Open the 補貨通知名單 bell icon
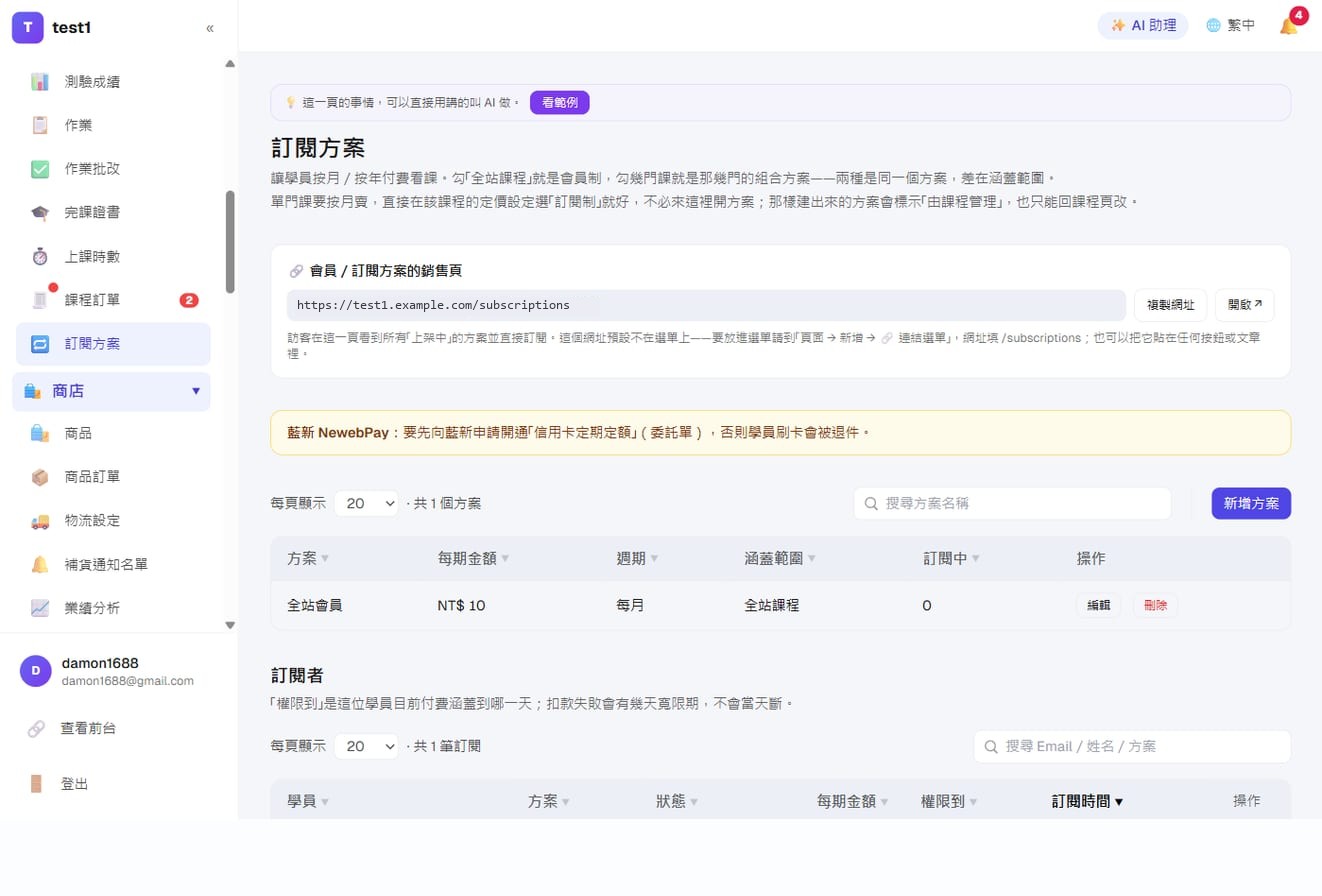1322x896 pixels. [40, 564]
